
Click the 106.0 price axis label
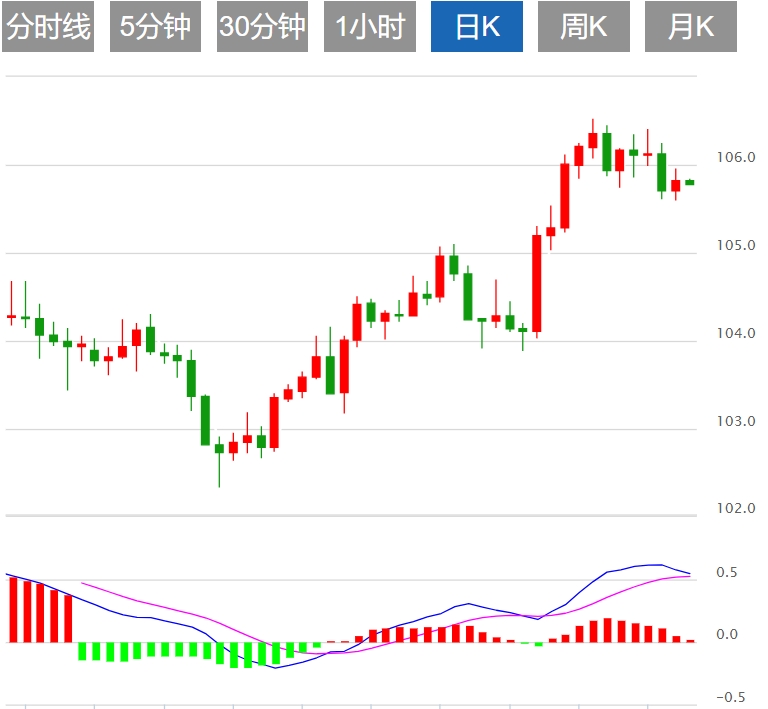(x=736, y=157)
